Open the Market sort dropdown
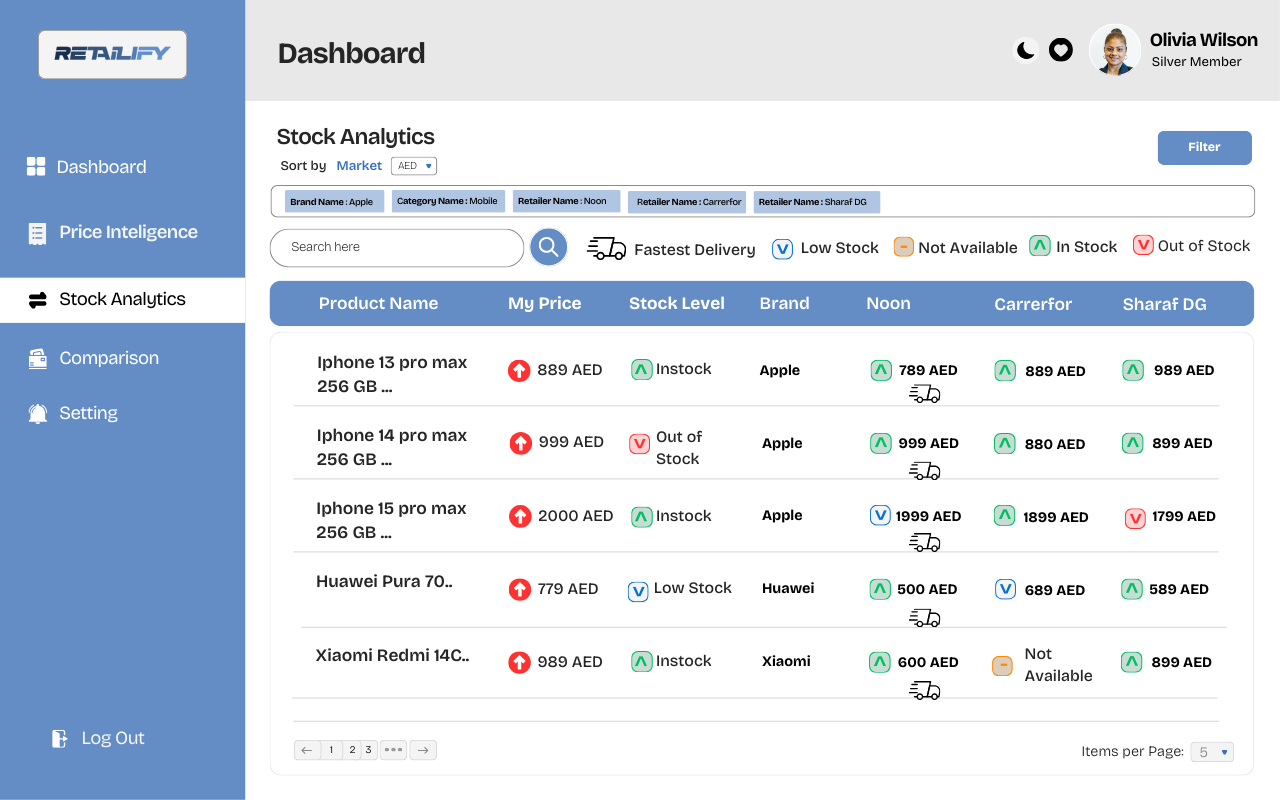The height and width of the screenshot is (800, 1280). click(359, 165)
